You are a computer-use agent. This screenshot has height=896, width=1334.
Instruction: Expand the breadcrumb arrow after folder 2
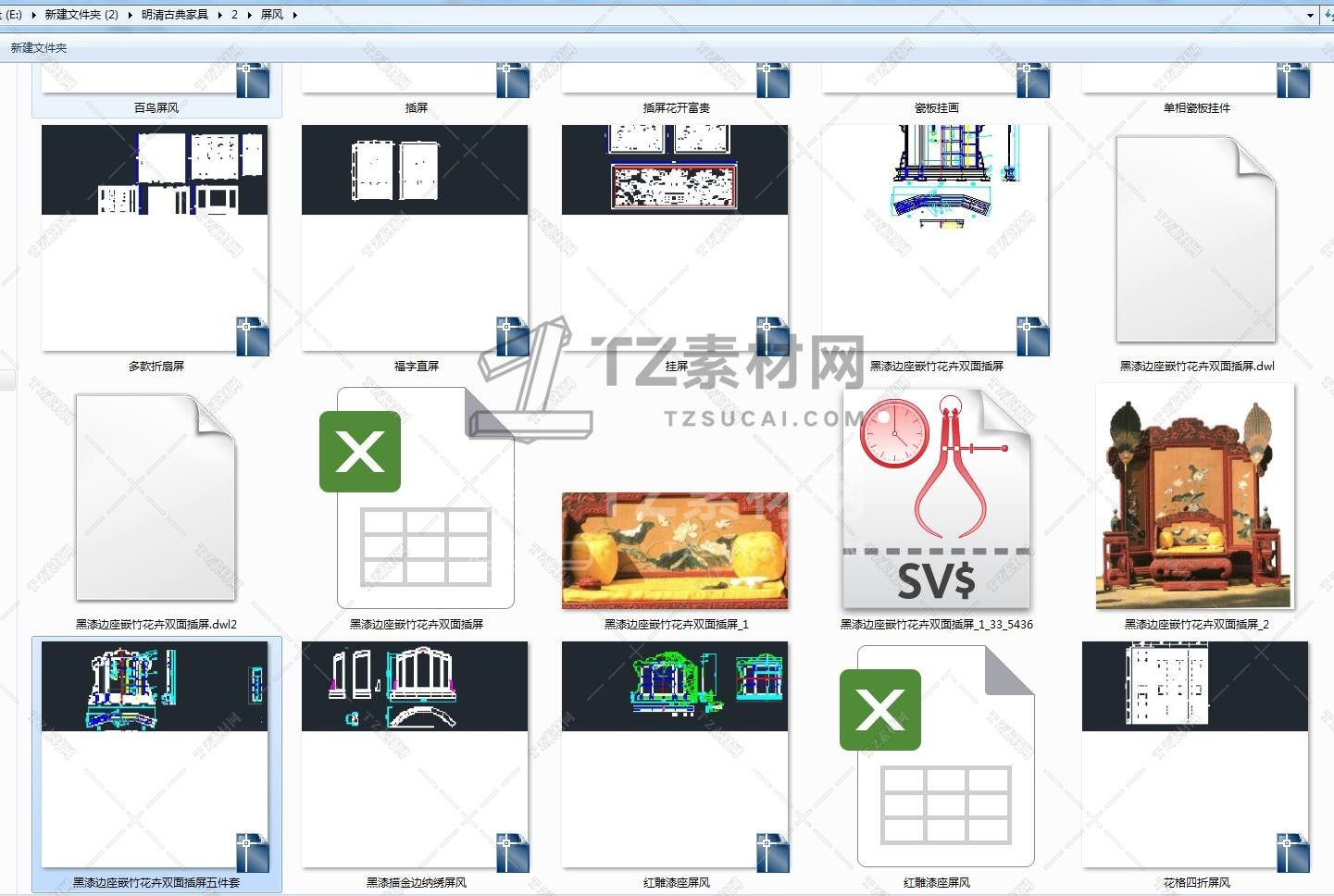[250, 15]
